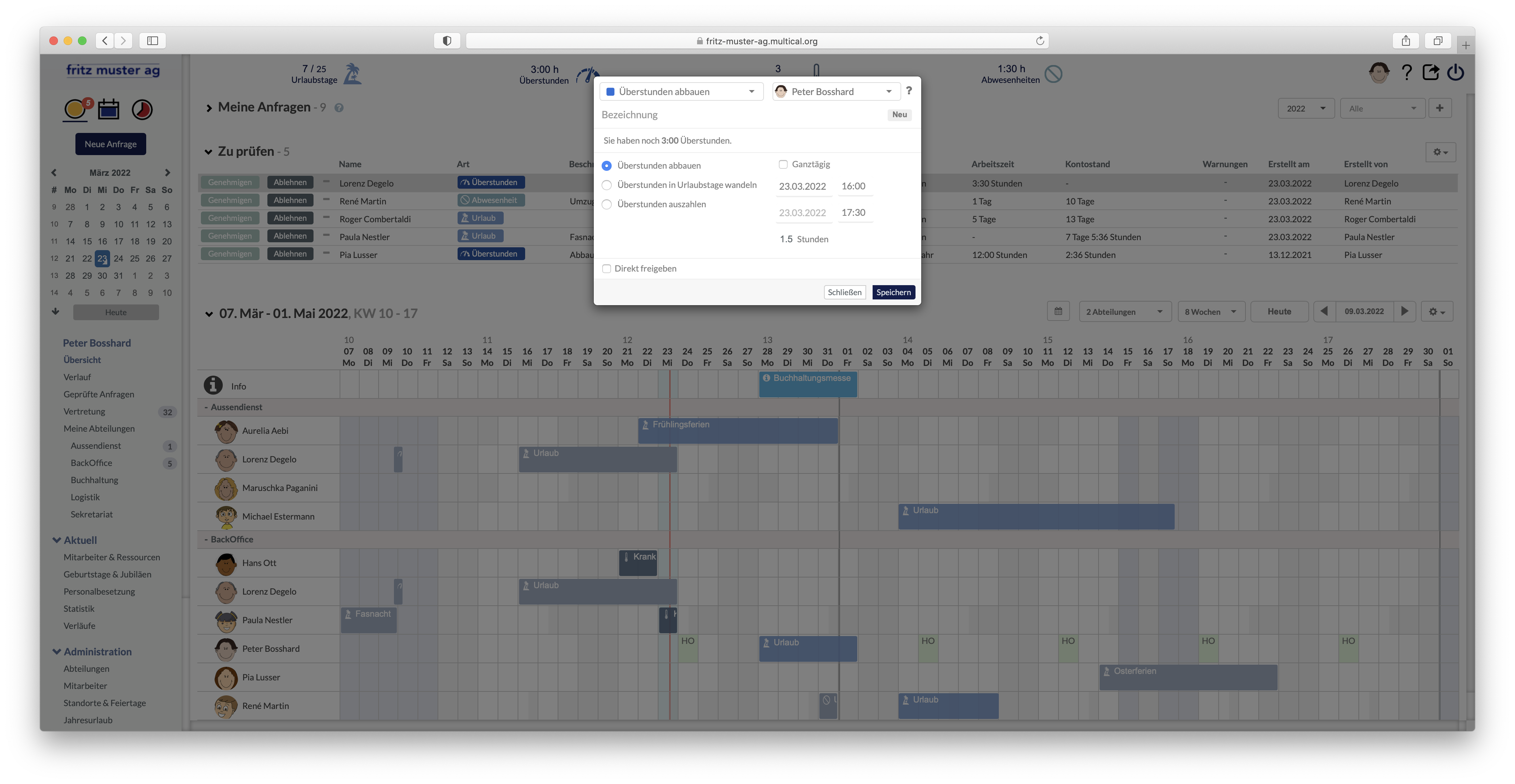Image resolution: width=1515 pixels, height=784 pixels.
Task: Click Genehmigen for Pia Lusser
Action: (x=230, y=254)
